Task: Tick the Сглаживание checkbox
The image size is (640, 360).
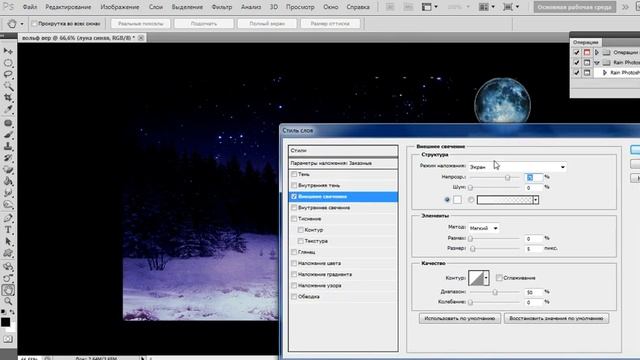Action: point(499,278)
